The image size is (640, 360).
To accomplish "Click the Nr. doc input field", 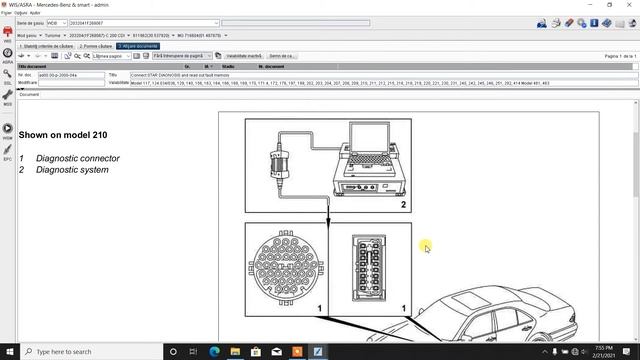I will [x=71, y=75].
